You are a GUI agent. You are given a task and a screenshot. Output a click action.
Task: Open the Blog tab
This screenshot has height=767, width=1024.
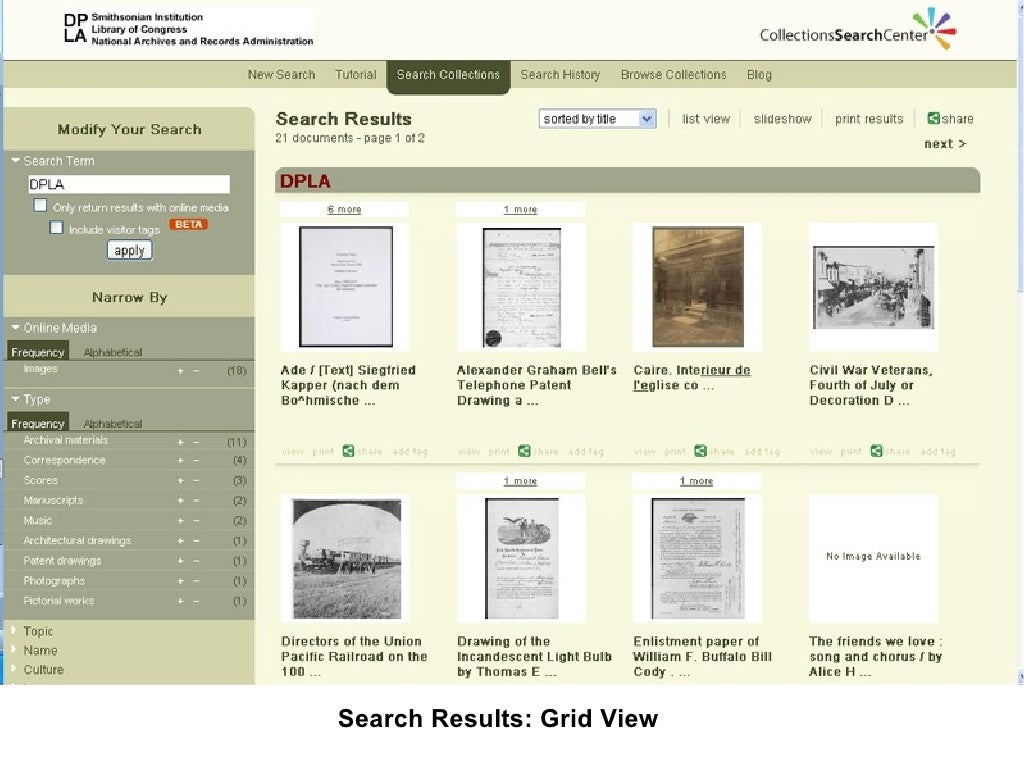pyautogui.click(x=760, y=74)
